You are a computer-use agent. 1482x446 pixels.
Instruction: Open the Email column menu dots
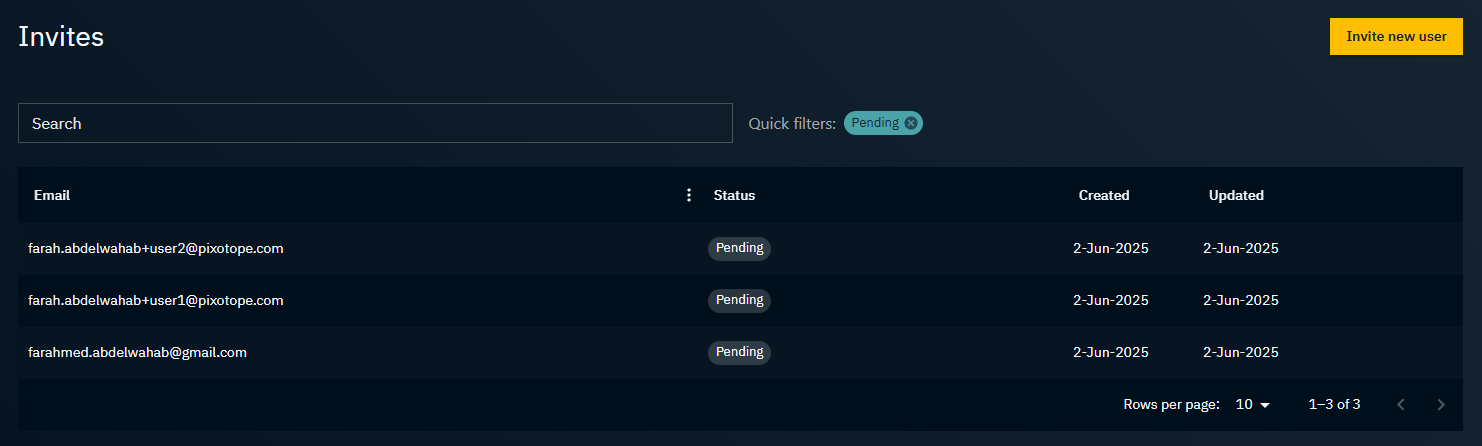tap(688, 195)
